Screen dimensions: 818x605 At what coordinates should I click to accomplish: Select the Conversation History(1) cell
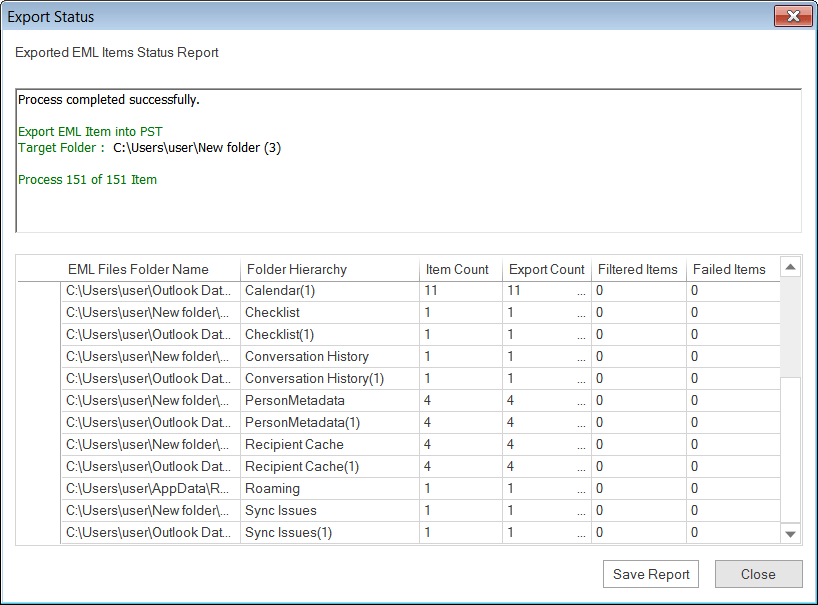point(330,378)
